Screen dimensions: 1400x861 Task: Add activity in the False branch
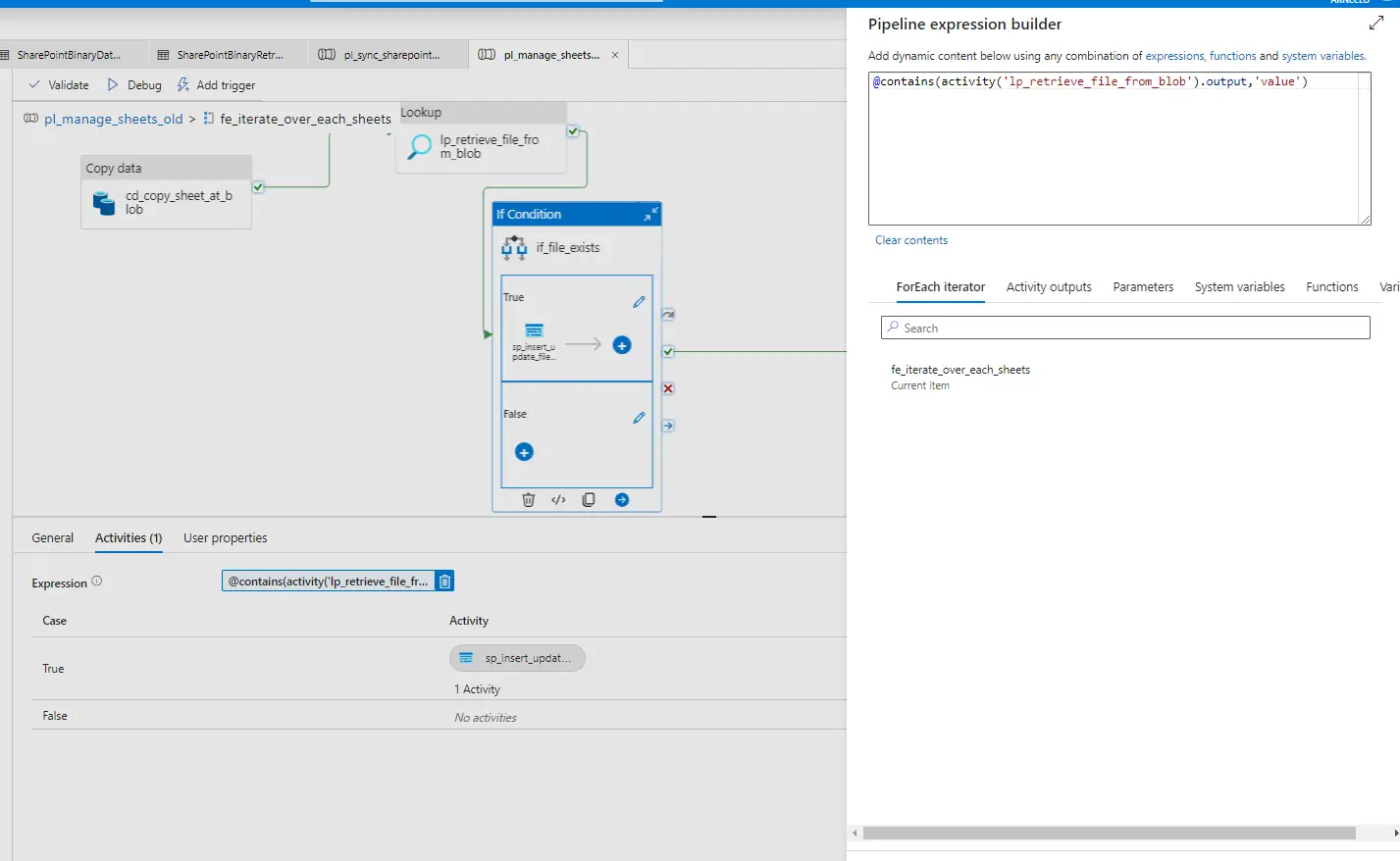coord(524,452)
